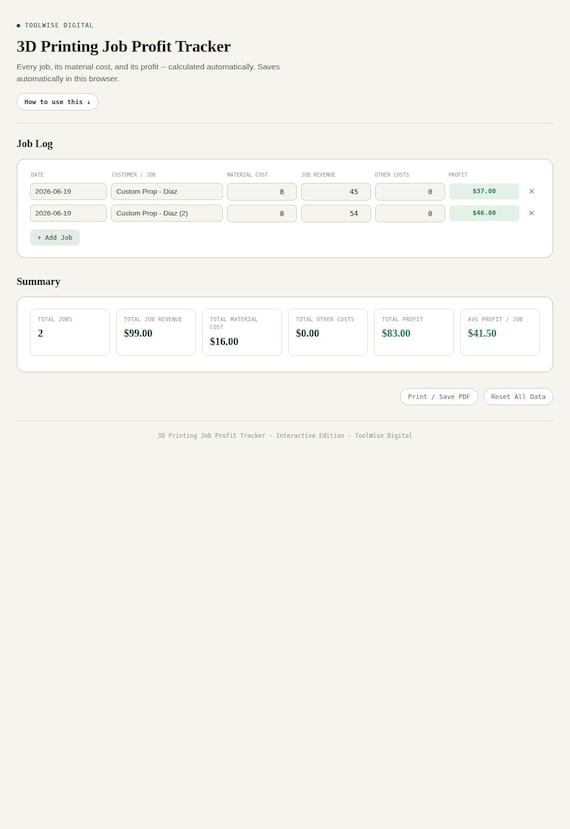Click the Job Revenue column header
570x829 pixels.
coord(318,174)
